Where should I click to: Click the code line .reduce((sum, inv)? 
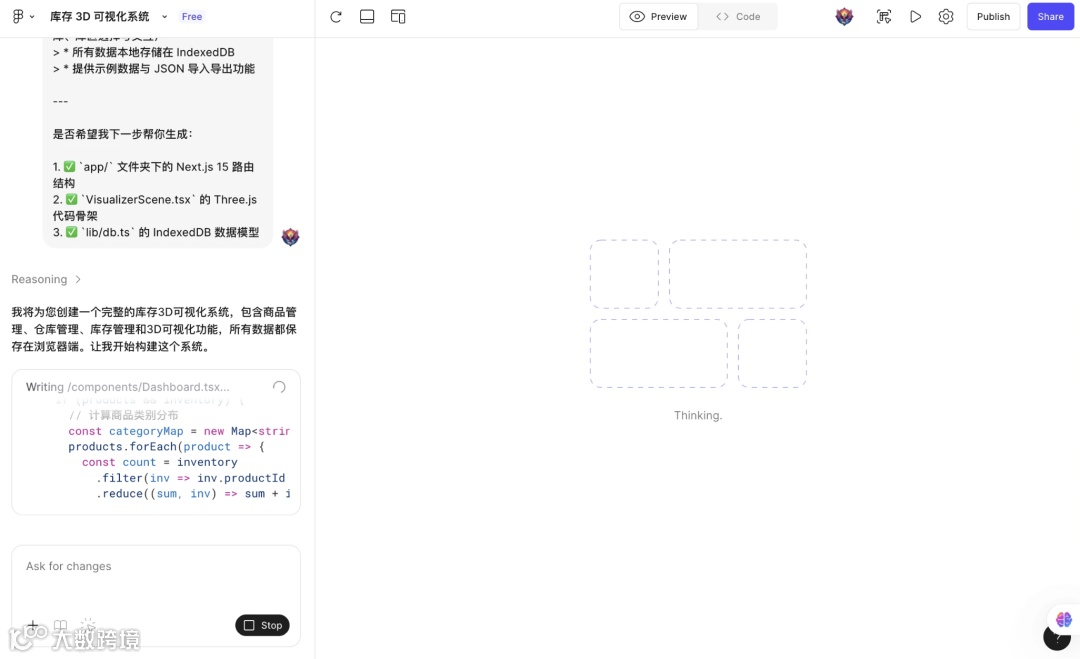tap(194, 494)
